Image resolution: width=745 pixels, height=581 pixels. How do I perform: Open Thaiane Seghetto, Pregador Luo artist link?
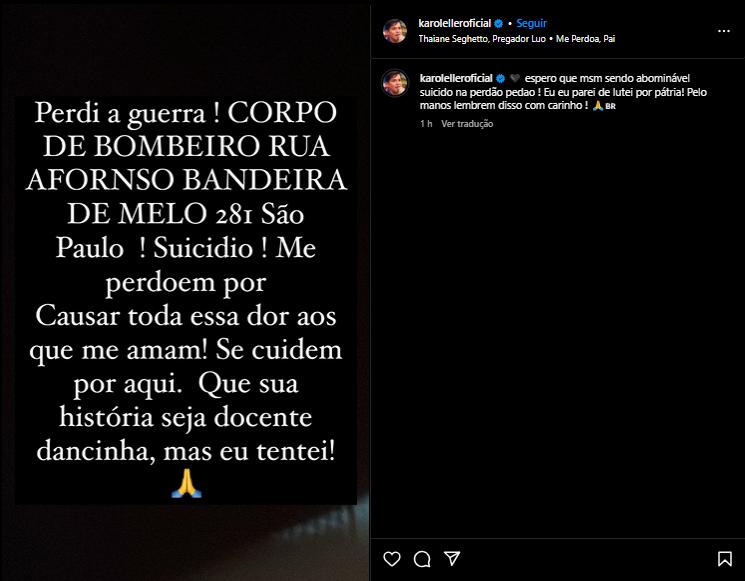point(482,39)
